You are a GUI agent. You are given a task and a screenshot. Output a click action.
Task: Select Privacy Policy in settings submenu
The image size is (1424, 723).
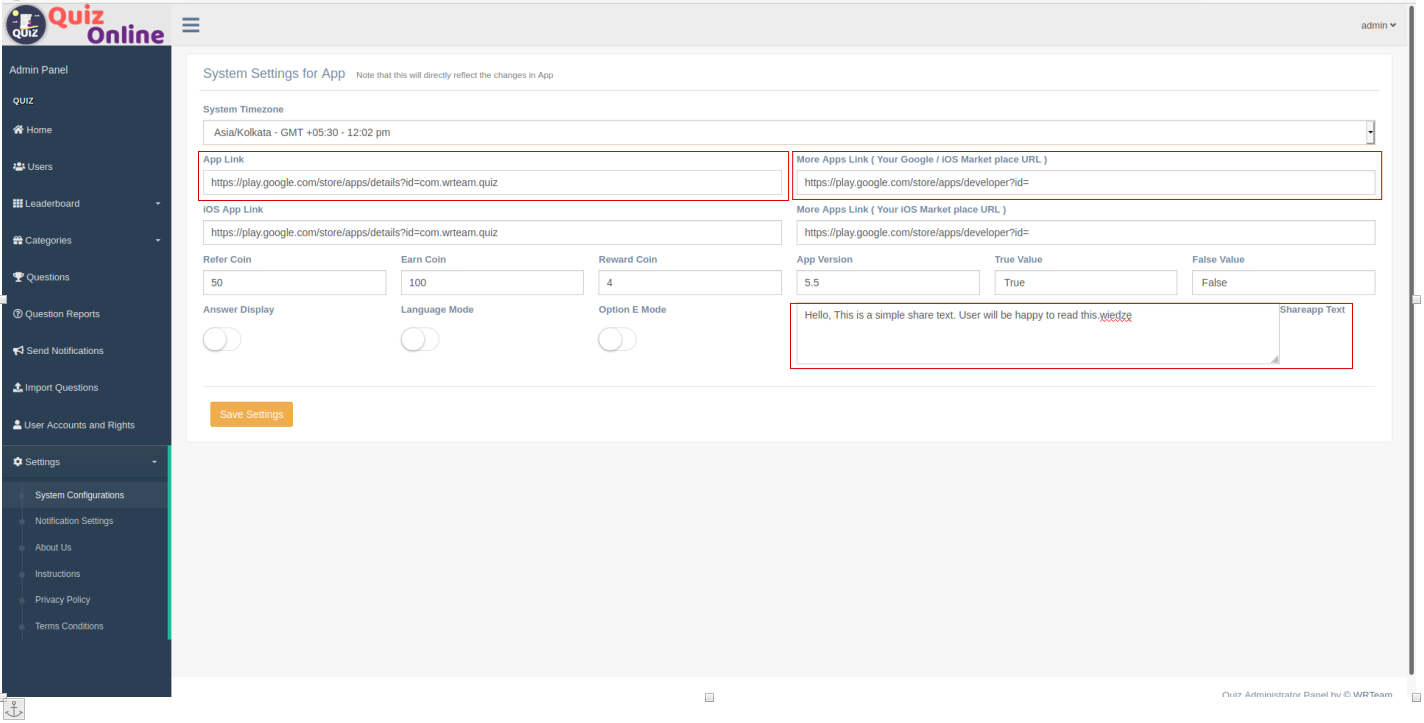pos(63,600)
